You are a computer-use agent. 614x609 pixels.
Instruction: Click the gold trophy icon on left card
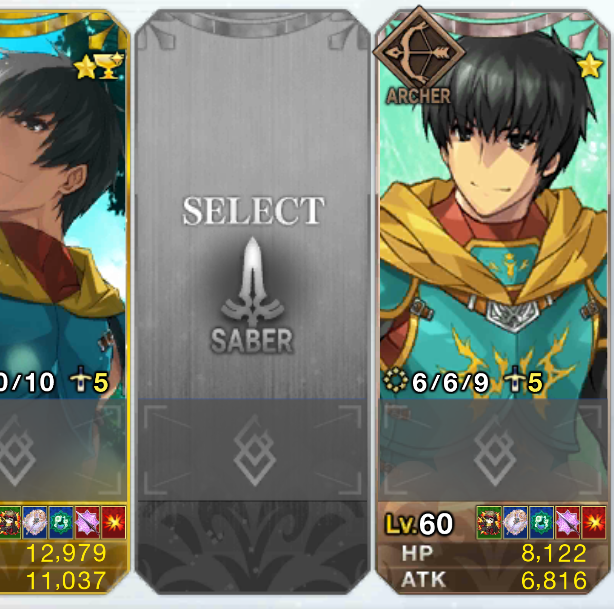pyautogui.click(x=110, y=66)
